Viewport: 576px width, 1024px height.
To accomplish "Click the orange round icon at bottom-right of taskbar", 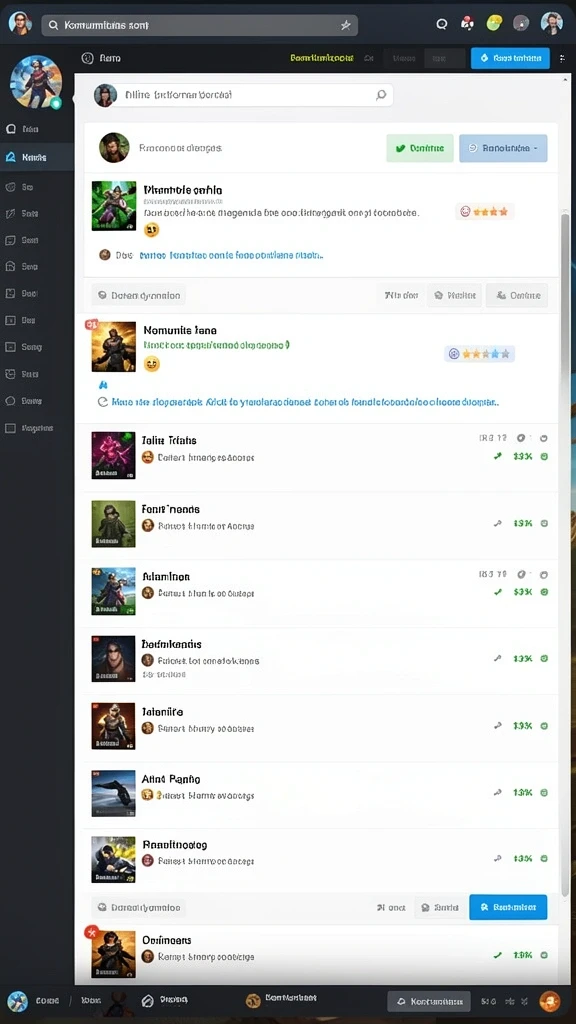I will pyautogui.click(x=550, y=1000).
